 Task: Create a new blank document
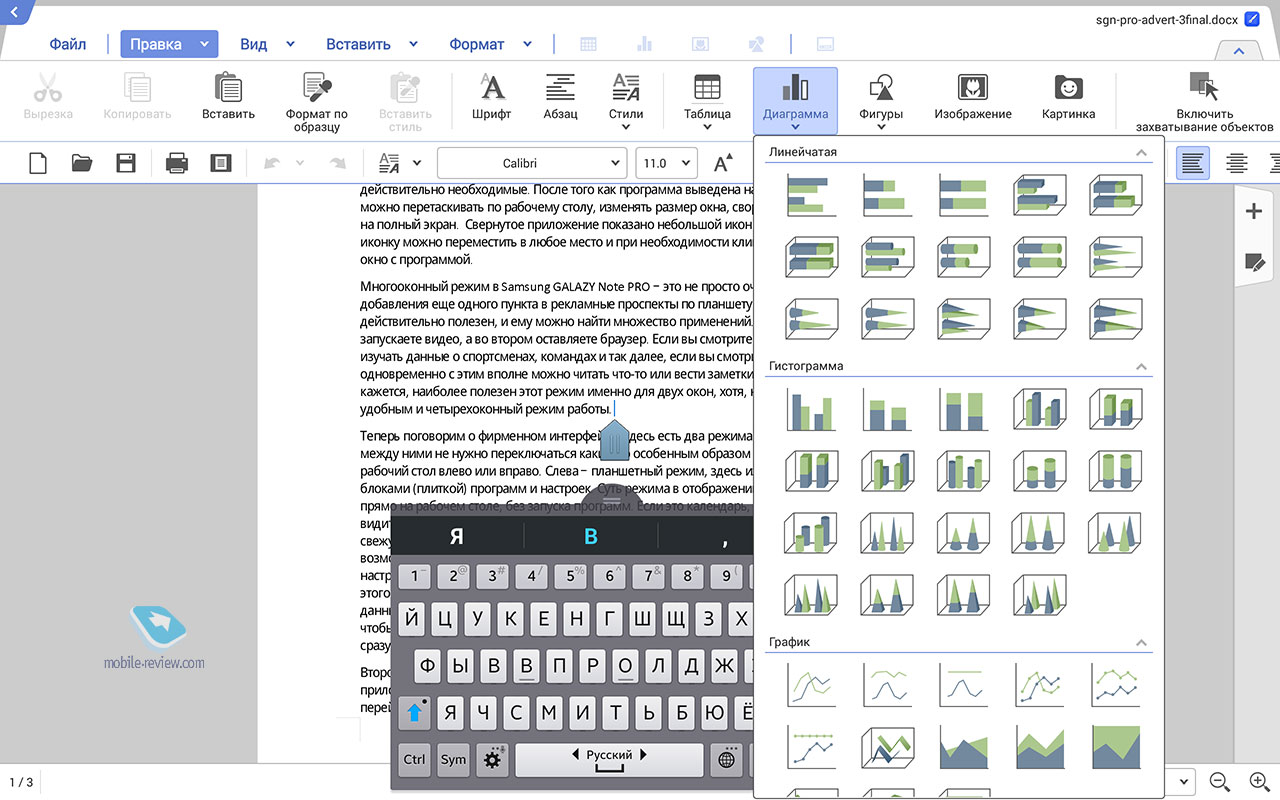click(38, 163)
